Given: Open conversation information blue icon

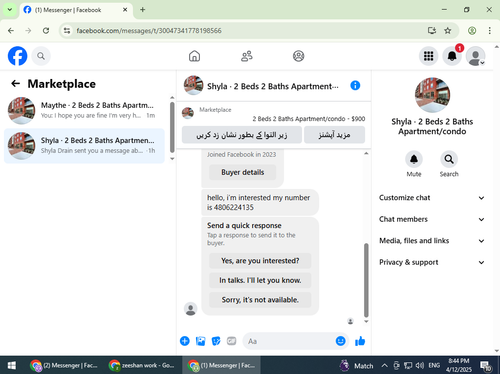Looking at the screenshot, I should [355, 85].
